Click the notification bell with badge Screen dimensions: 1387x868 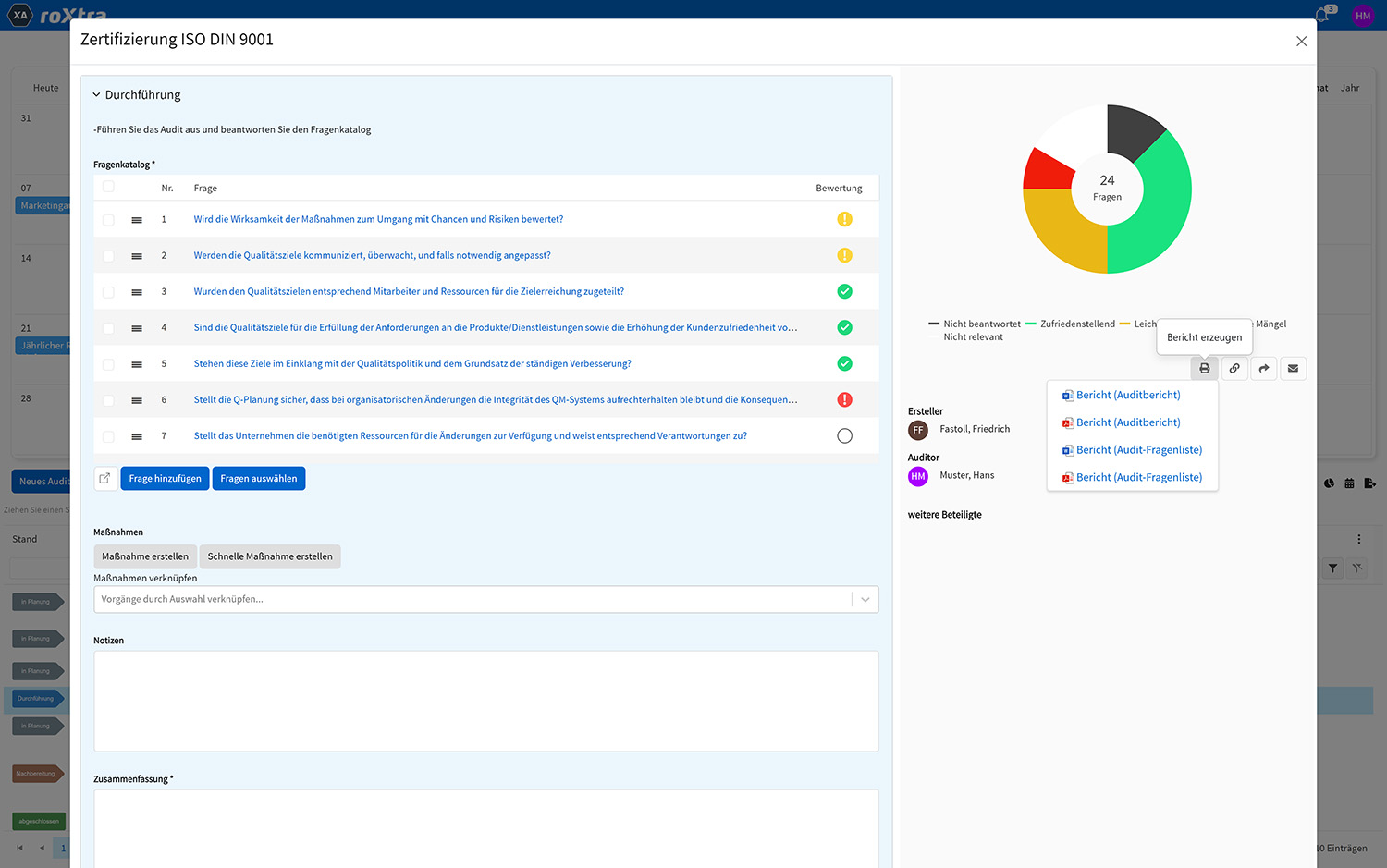(1321, 13)
